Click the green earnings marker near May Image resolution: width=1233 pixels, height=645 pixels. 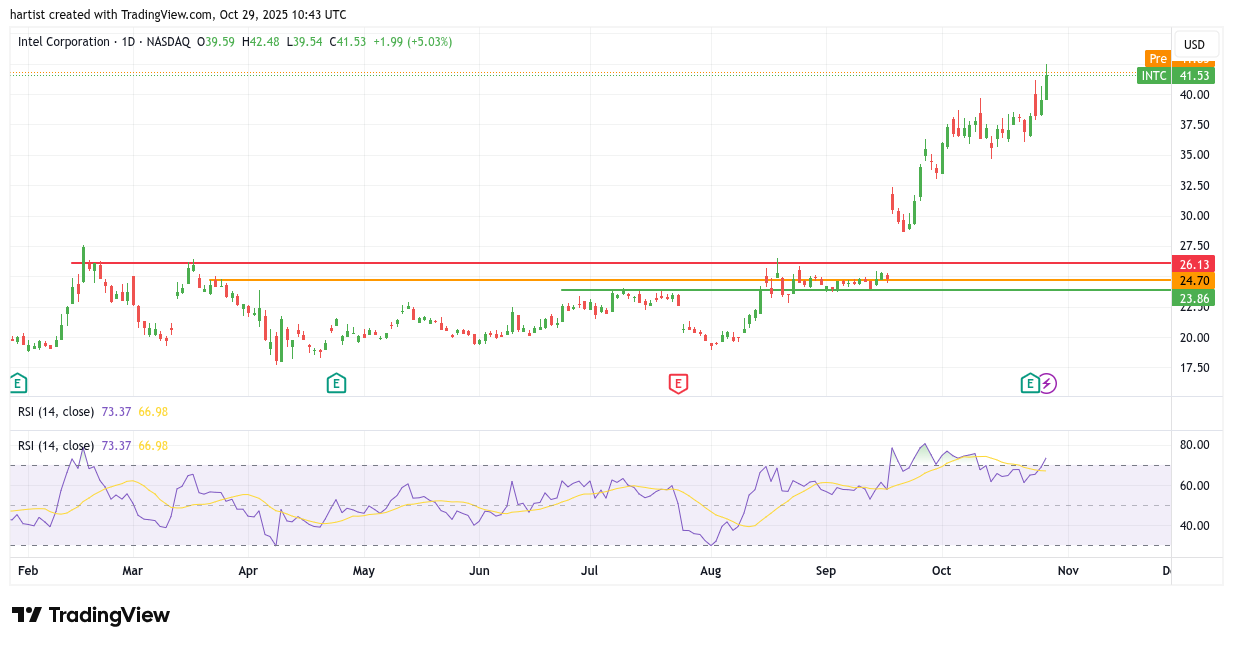[x=336, y=382]
